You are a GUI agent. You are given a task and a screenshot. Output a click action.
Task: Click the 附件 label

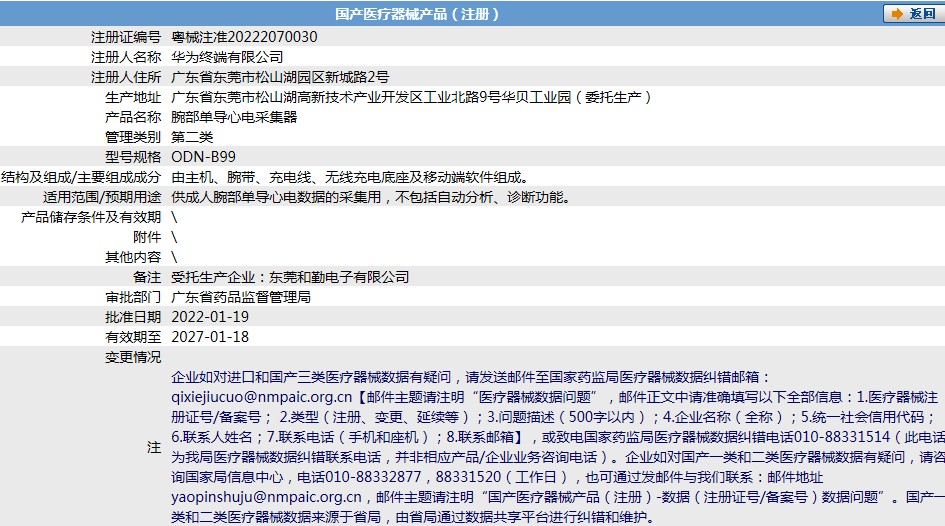coord(147,237)
